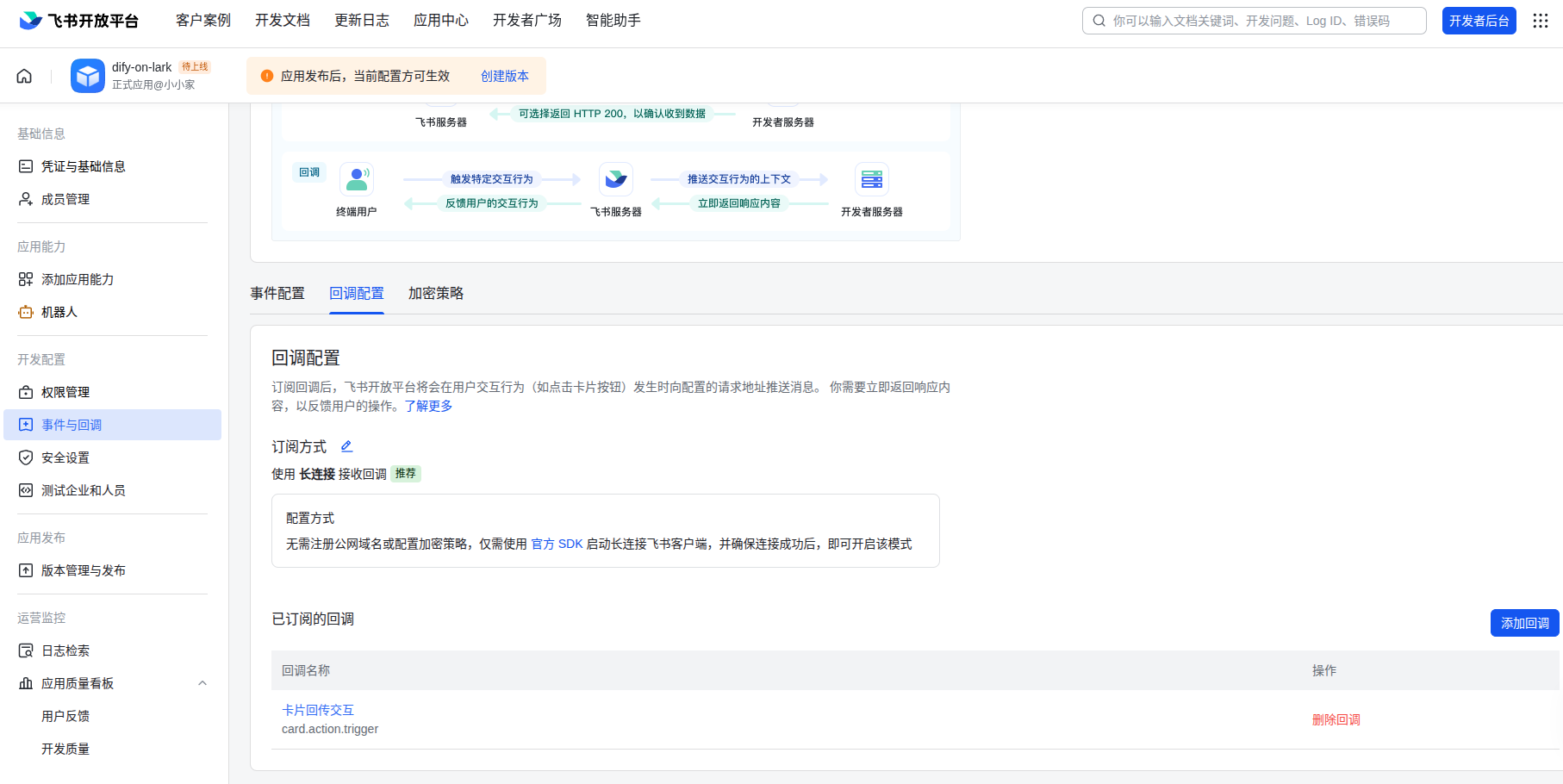Viewport: 1563px width, 784px height.
Task: Select the 测试企业和人员 icon
Action: [25, 490]
